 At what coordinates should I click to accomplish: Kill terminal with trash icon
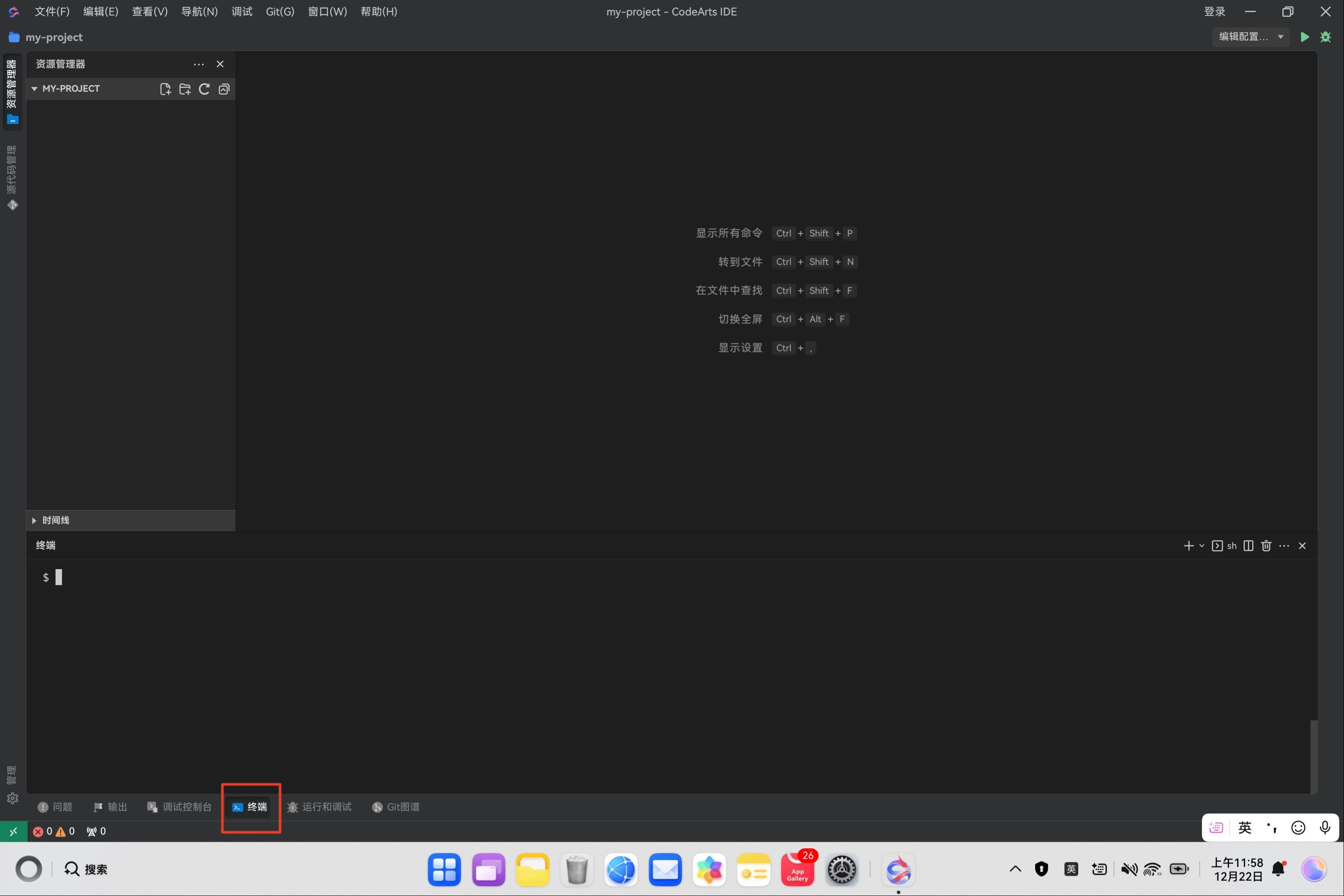pyautogui.click(x=1266, y=546)
